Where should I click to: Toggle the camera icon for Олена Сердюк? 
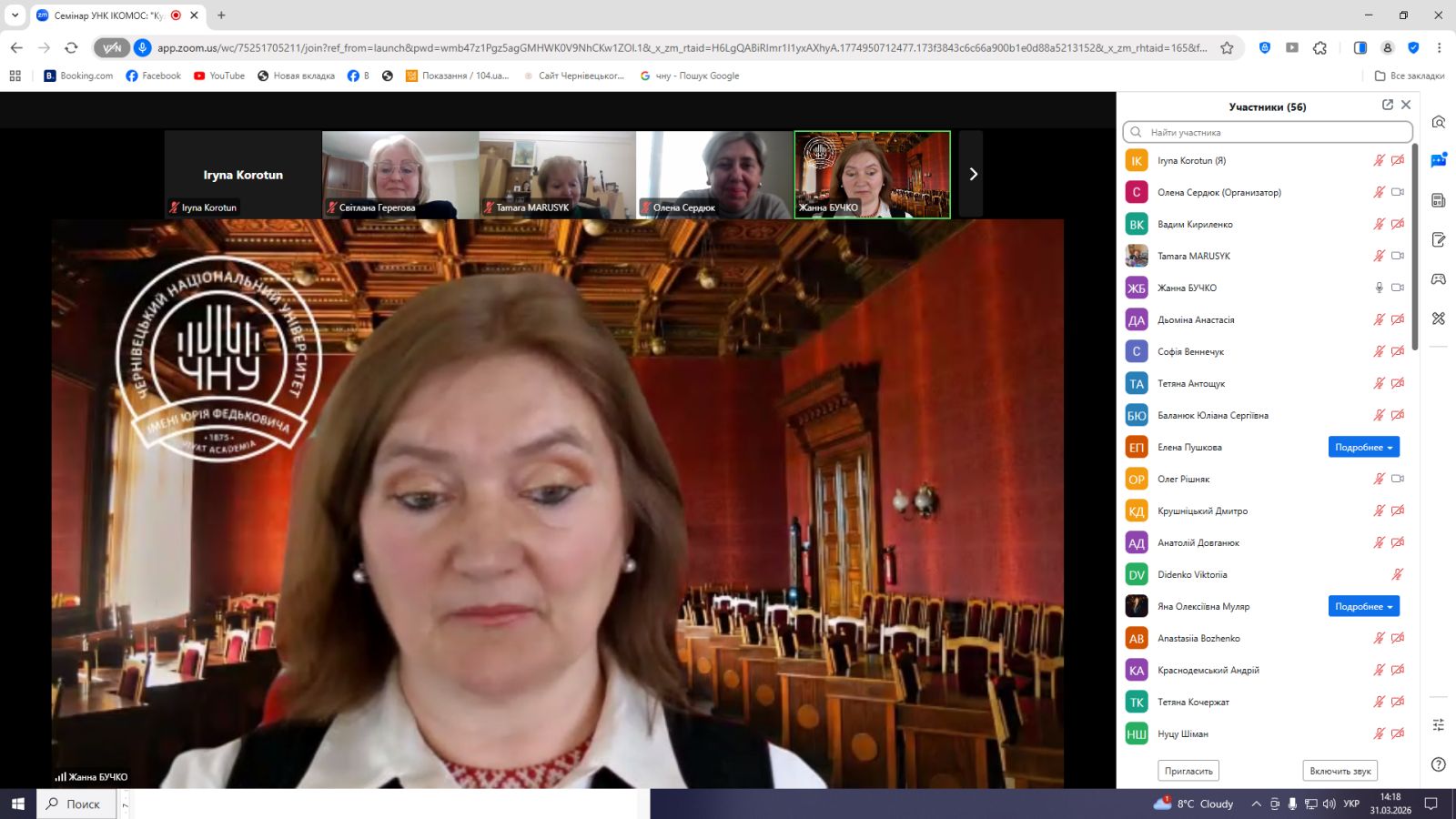[x=1398, y=192]
